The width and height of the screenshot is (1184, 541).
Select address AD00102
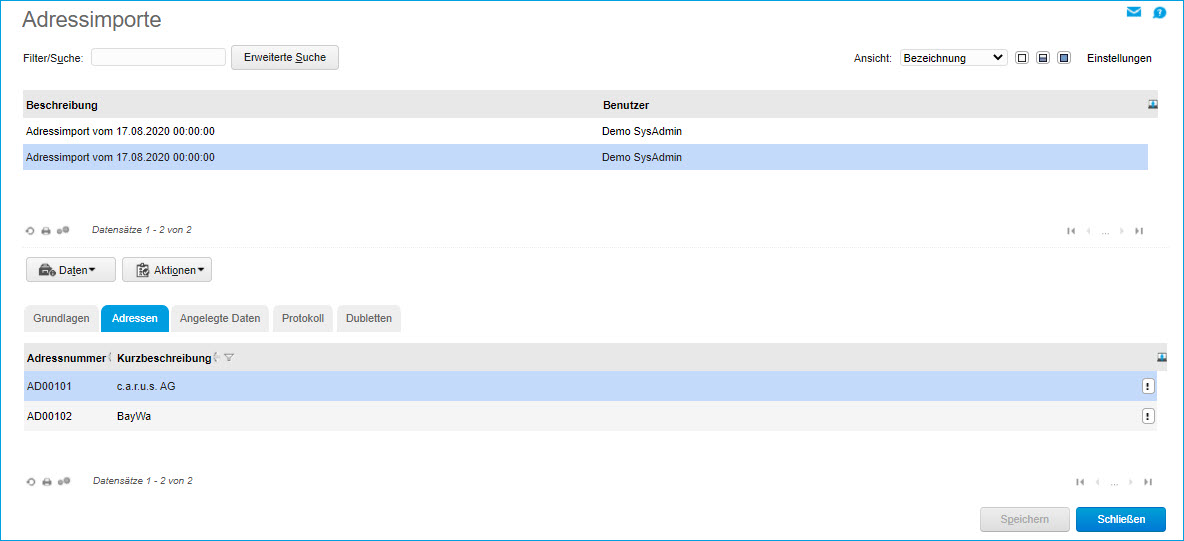pyautogui.click(x=49, y=416)
